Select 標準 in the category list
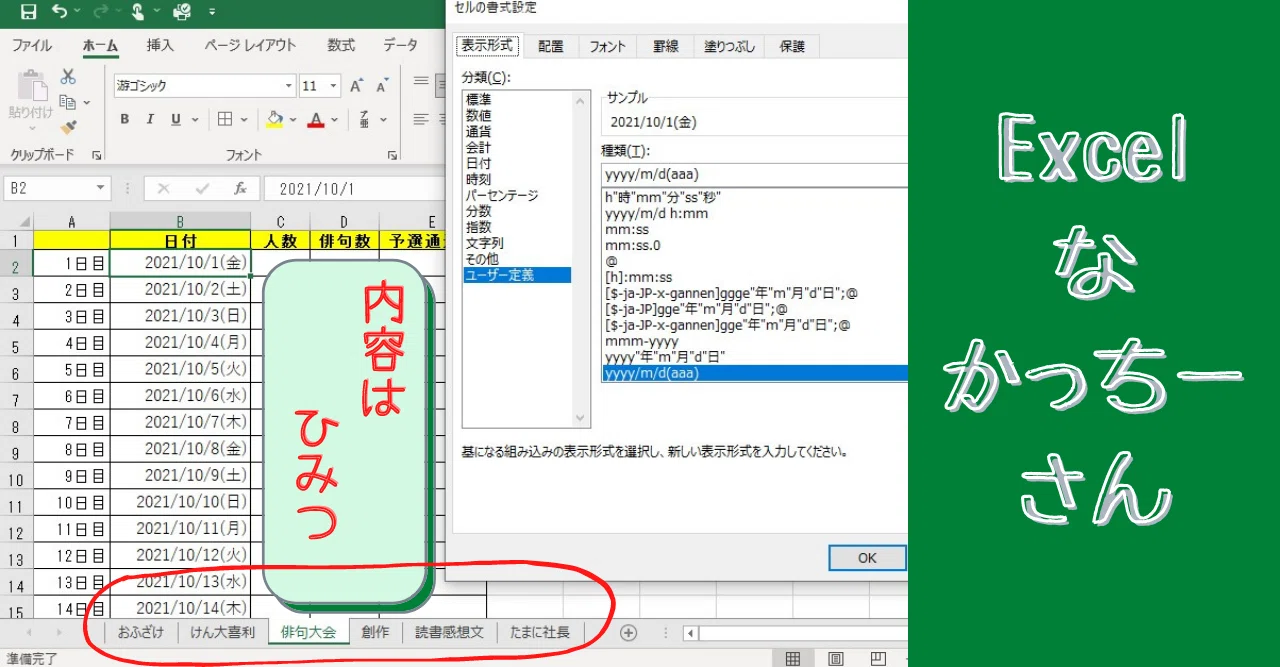 (x=478, y=99)
